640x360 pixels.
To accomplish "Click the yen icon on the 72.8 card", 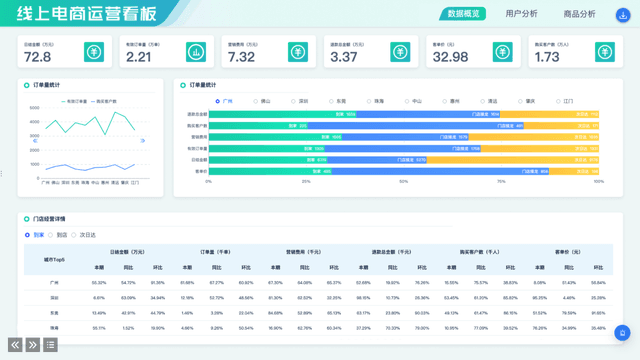I will click(x=94, y=52).
